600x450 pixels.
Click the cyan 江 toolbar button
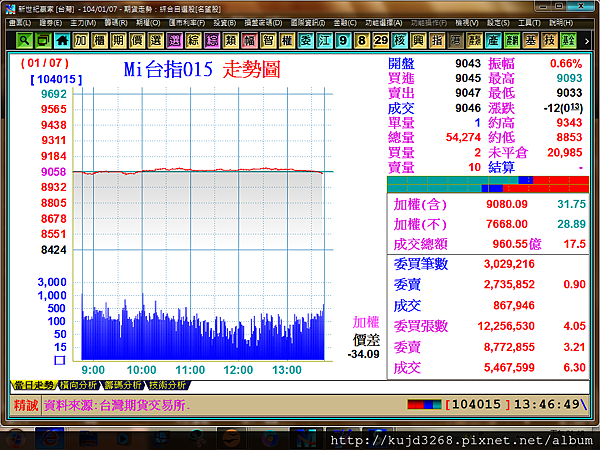(324, 40)
